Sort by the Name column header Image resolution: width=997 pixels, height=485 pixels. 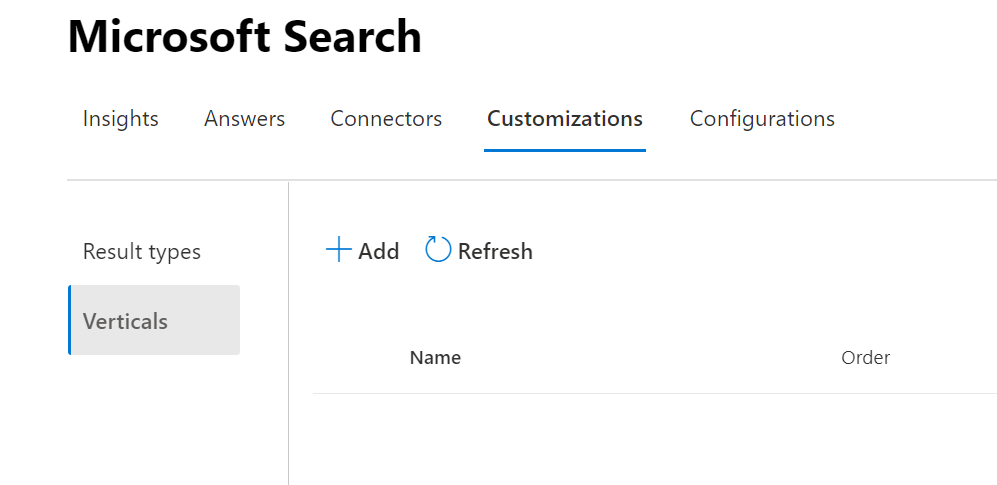click(x=435, y=358)
